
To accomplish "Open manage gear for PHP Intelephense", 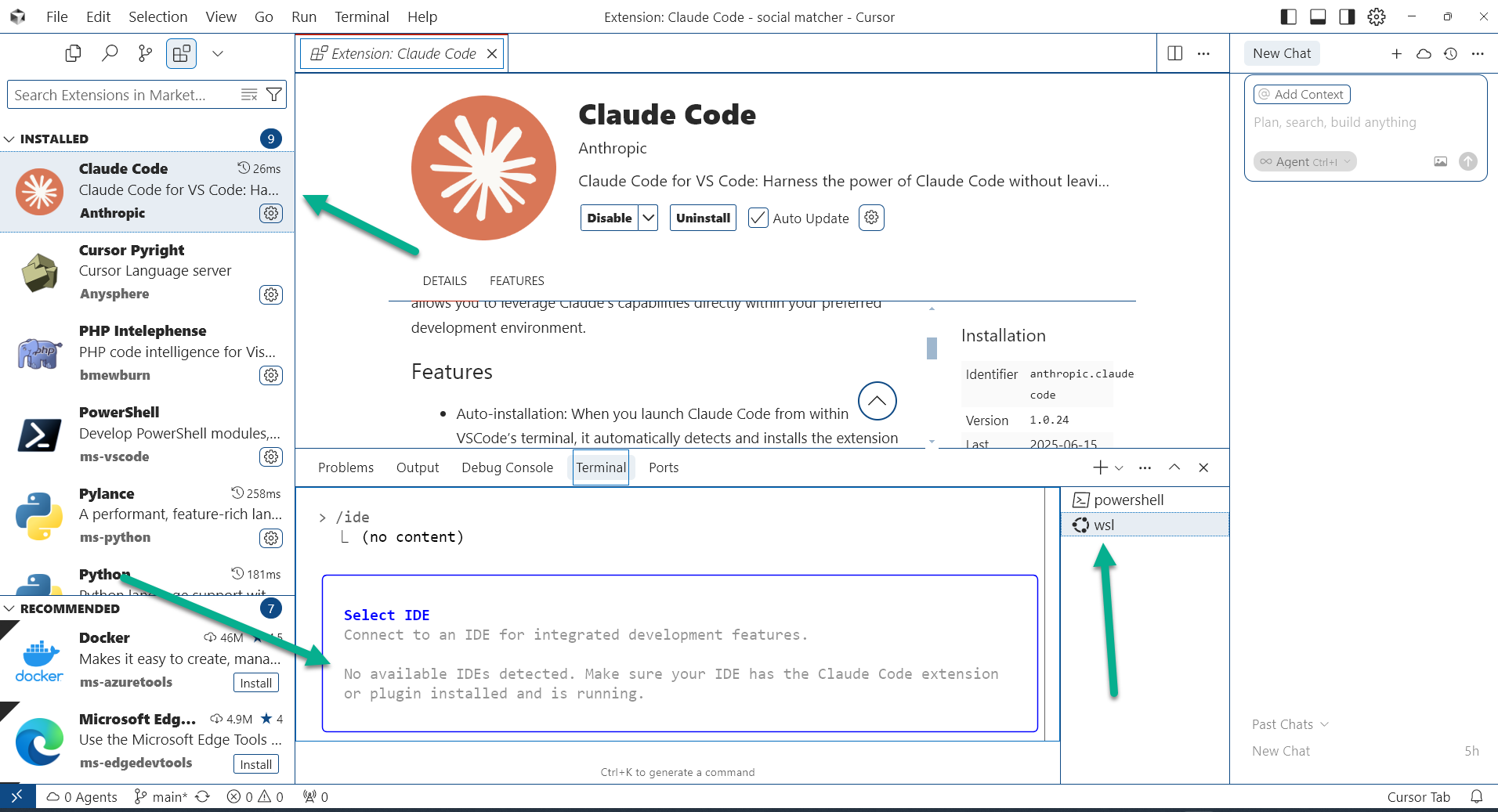I will [271, 375].
